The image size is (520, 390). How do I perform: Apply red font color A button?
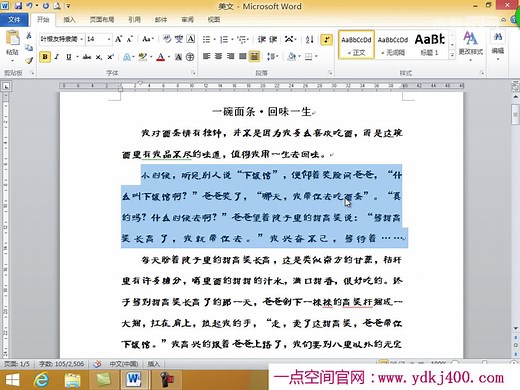point(161,57)
